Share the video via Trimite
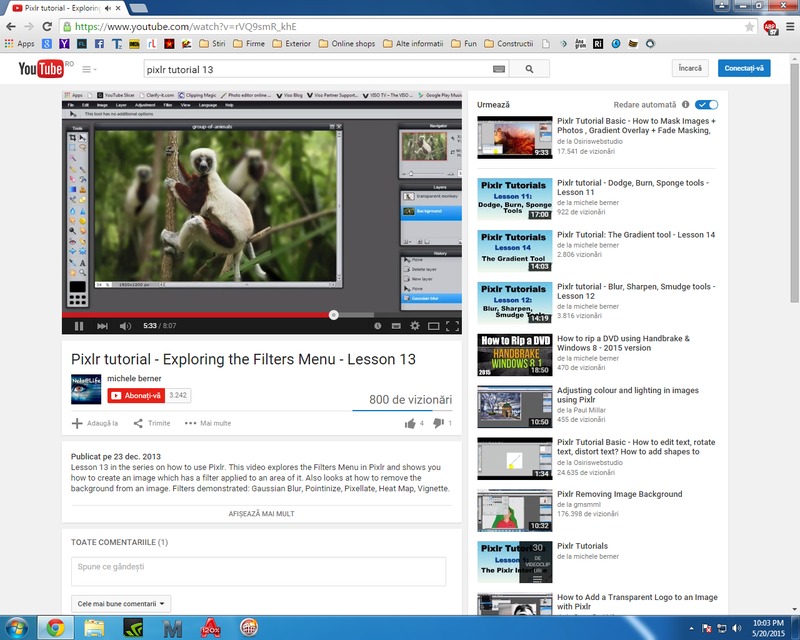This screenshot has width=800, height=640. (152, 423)
